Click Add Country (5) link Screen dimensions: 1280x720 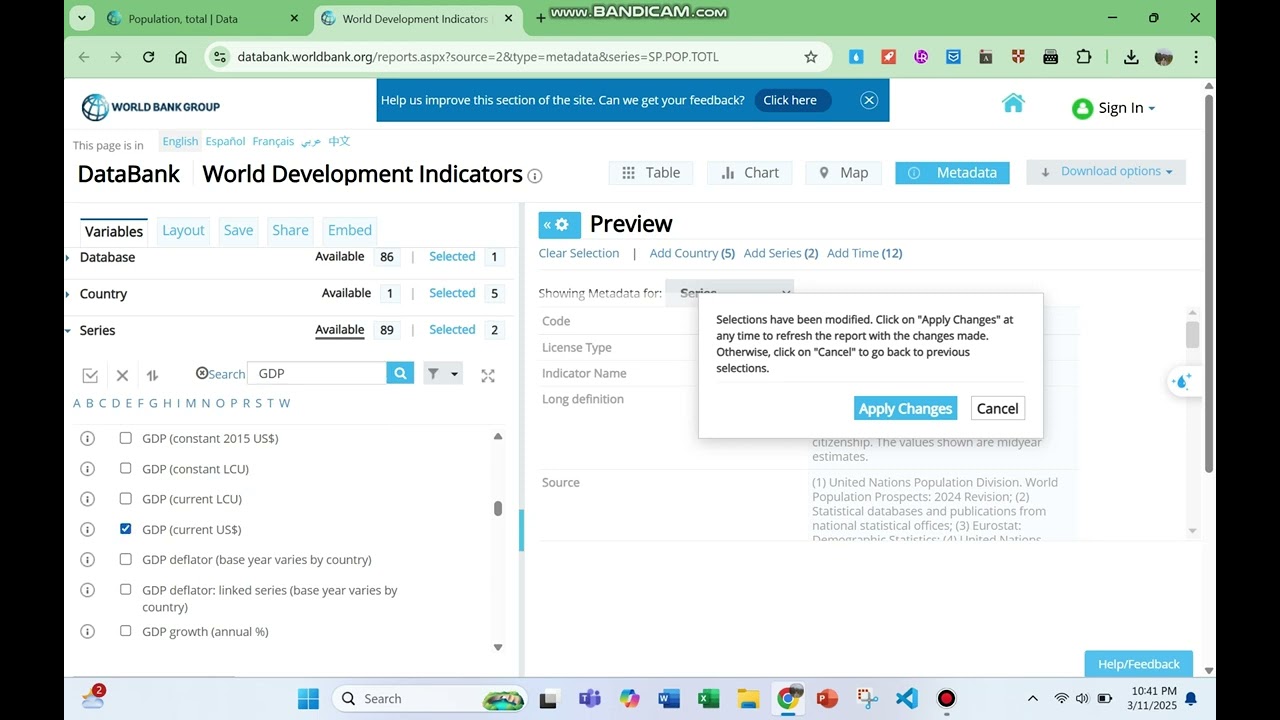pos(692,253)
